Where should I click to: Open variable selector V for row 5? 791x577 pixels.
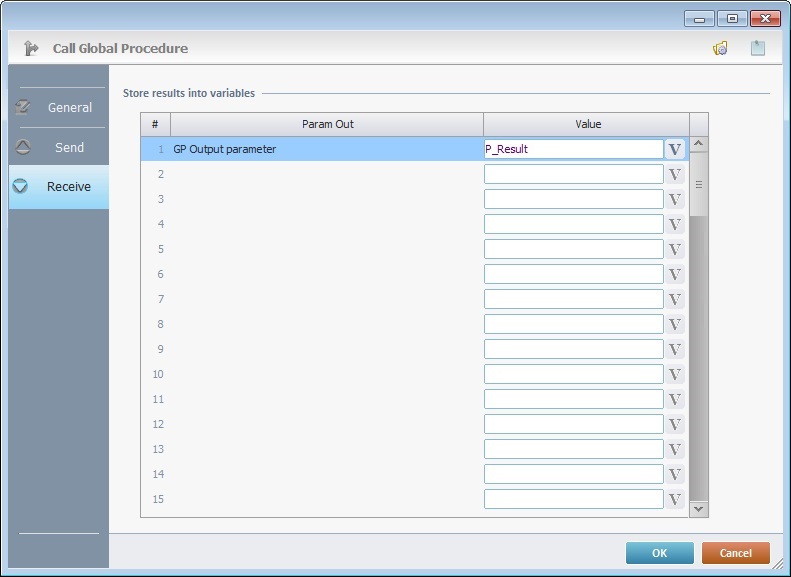click(675, 249)
